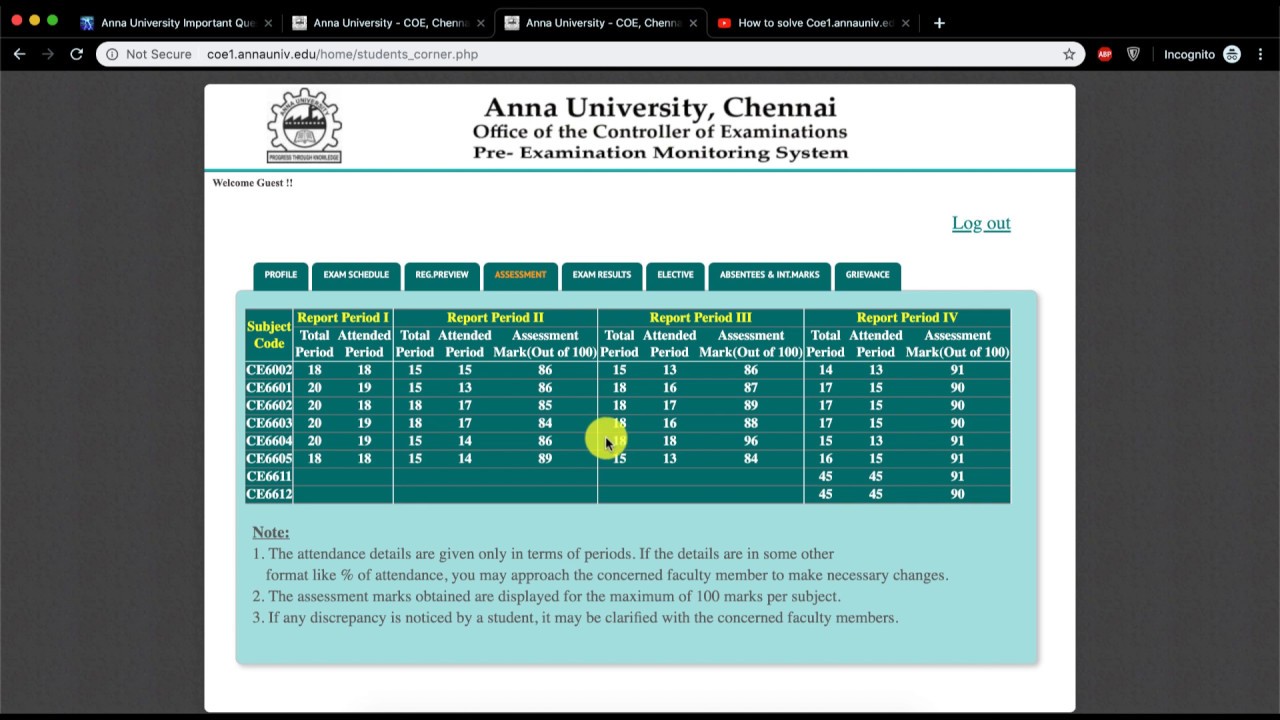The height and width of the screenshot is (720, 1280).
Task: Click Pre- Examination Monitoring System heading
Action: [x=660, y=153]
